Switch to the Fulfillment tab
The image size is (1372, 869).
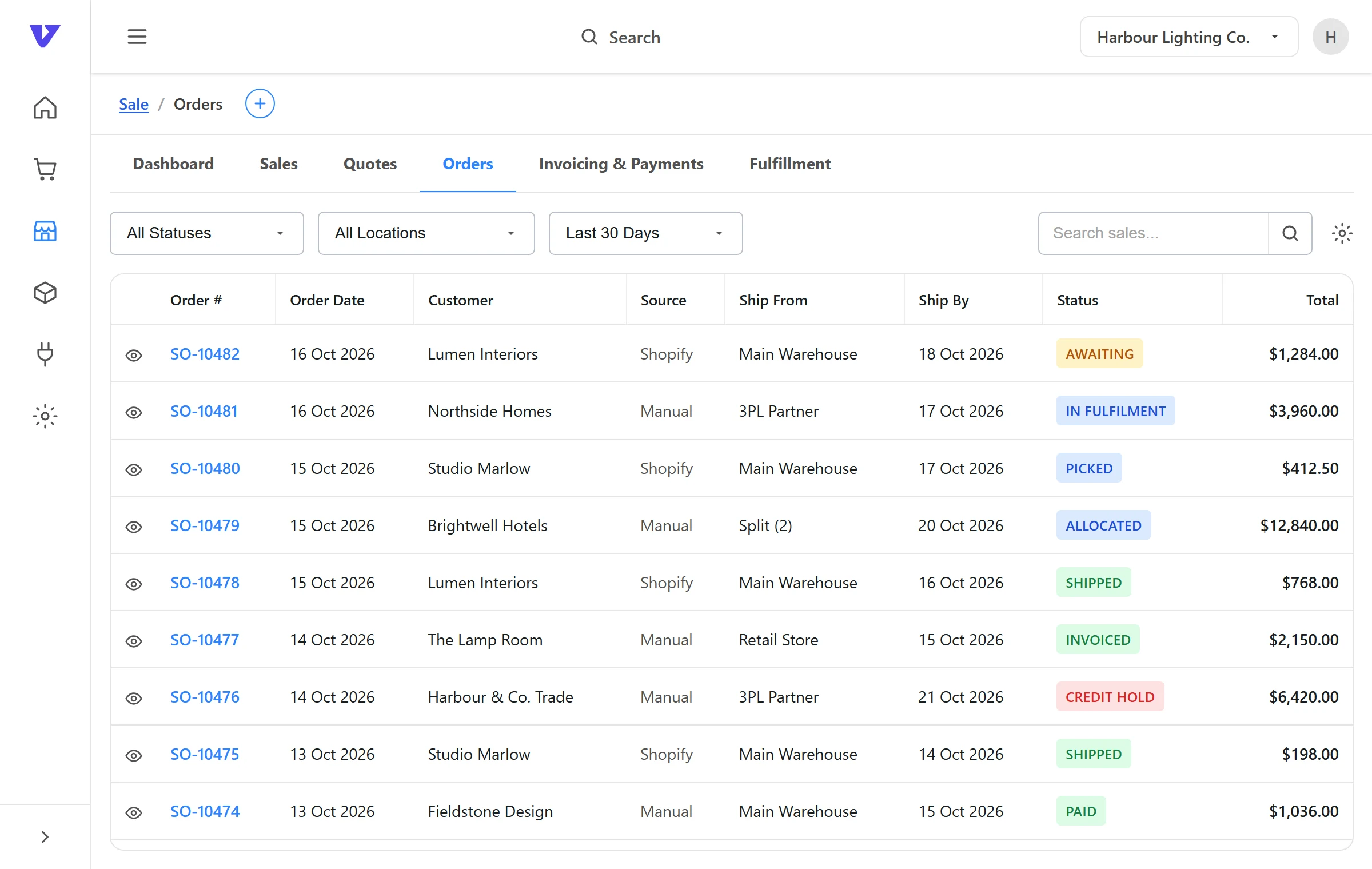(x=790, y=164)
